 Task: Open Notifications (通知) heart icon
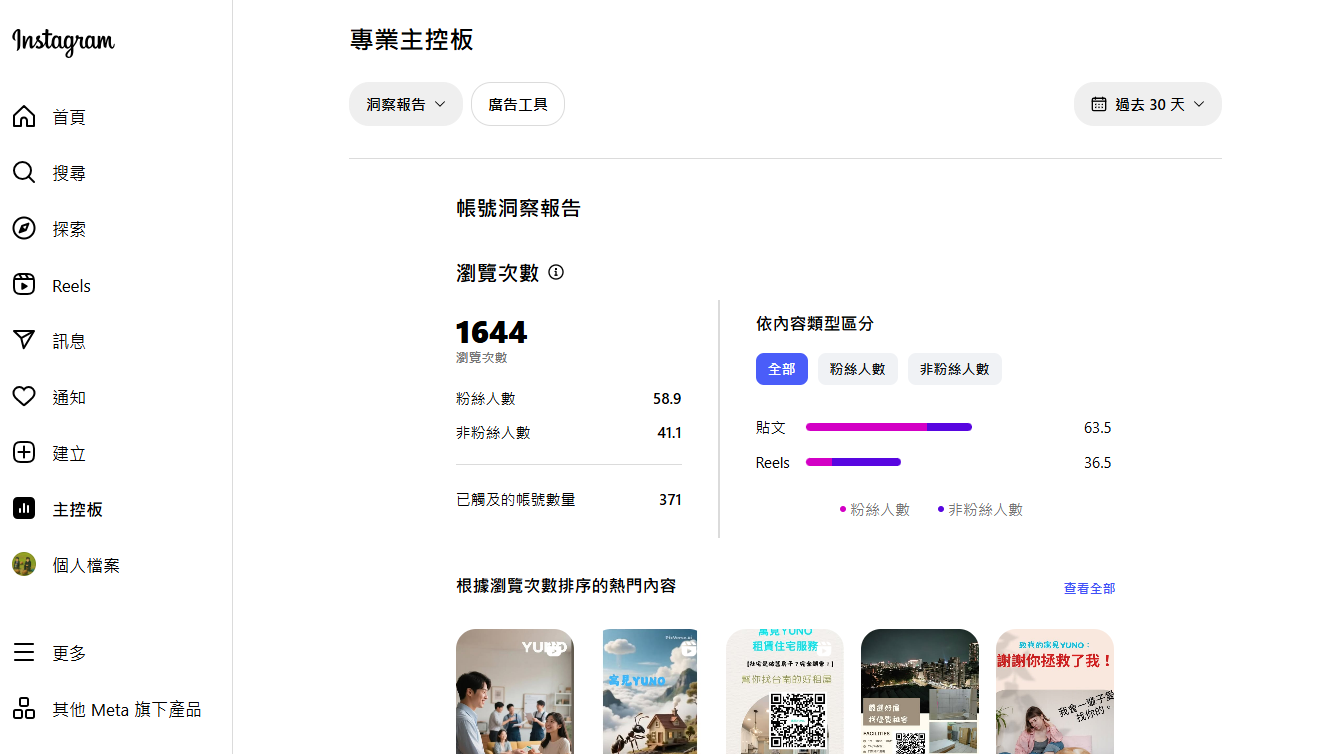24,397
